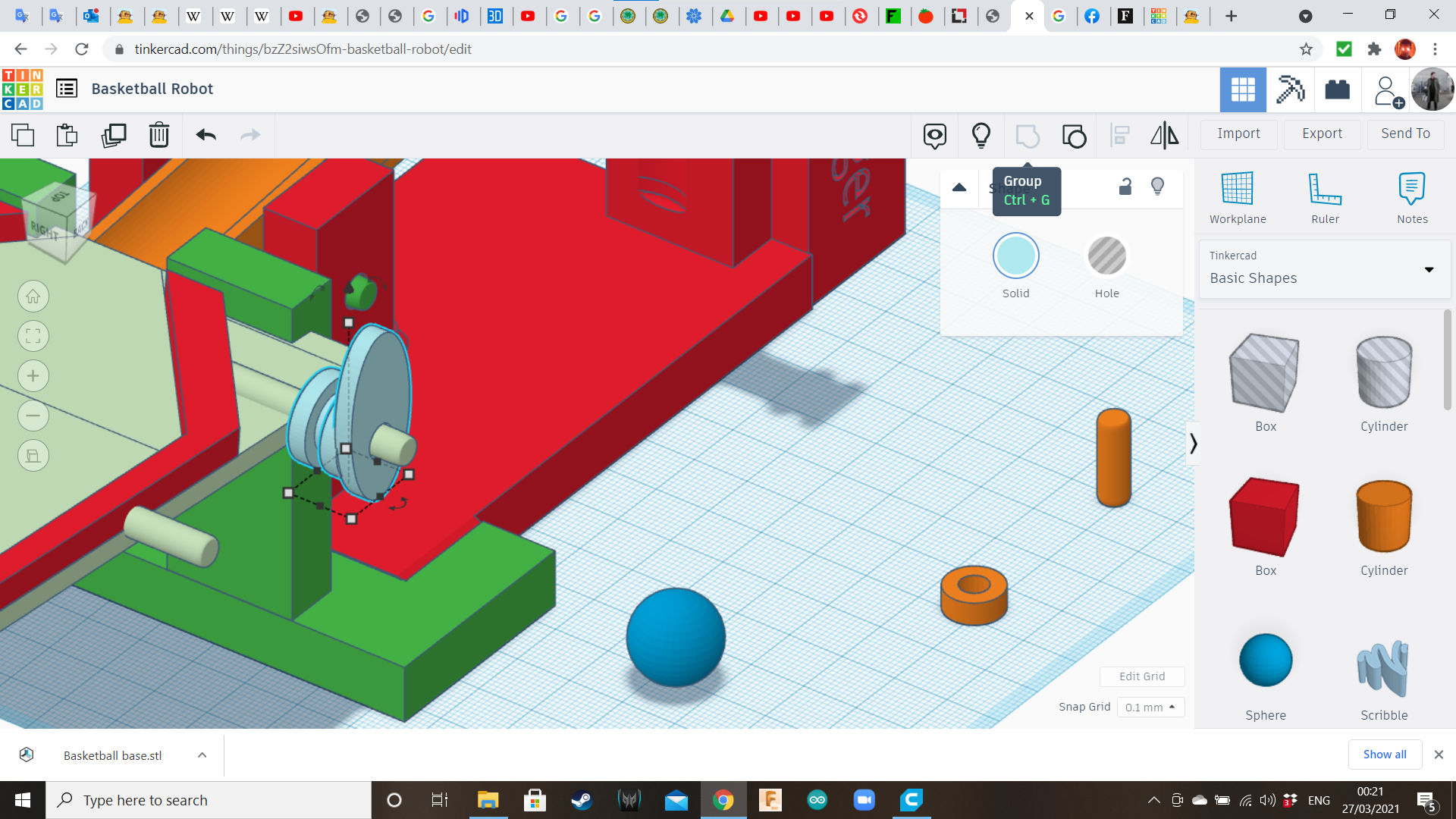Image resolution: width=1456 pixels, height=819 pixels.
Task: Pick the Solid color swatch
Action: pos(1015,257)
